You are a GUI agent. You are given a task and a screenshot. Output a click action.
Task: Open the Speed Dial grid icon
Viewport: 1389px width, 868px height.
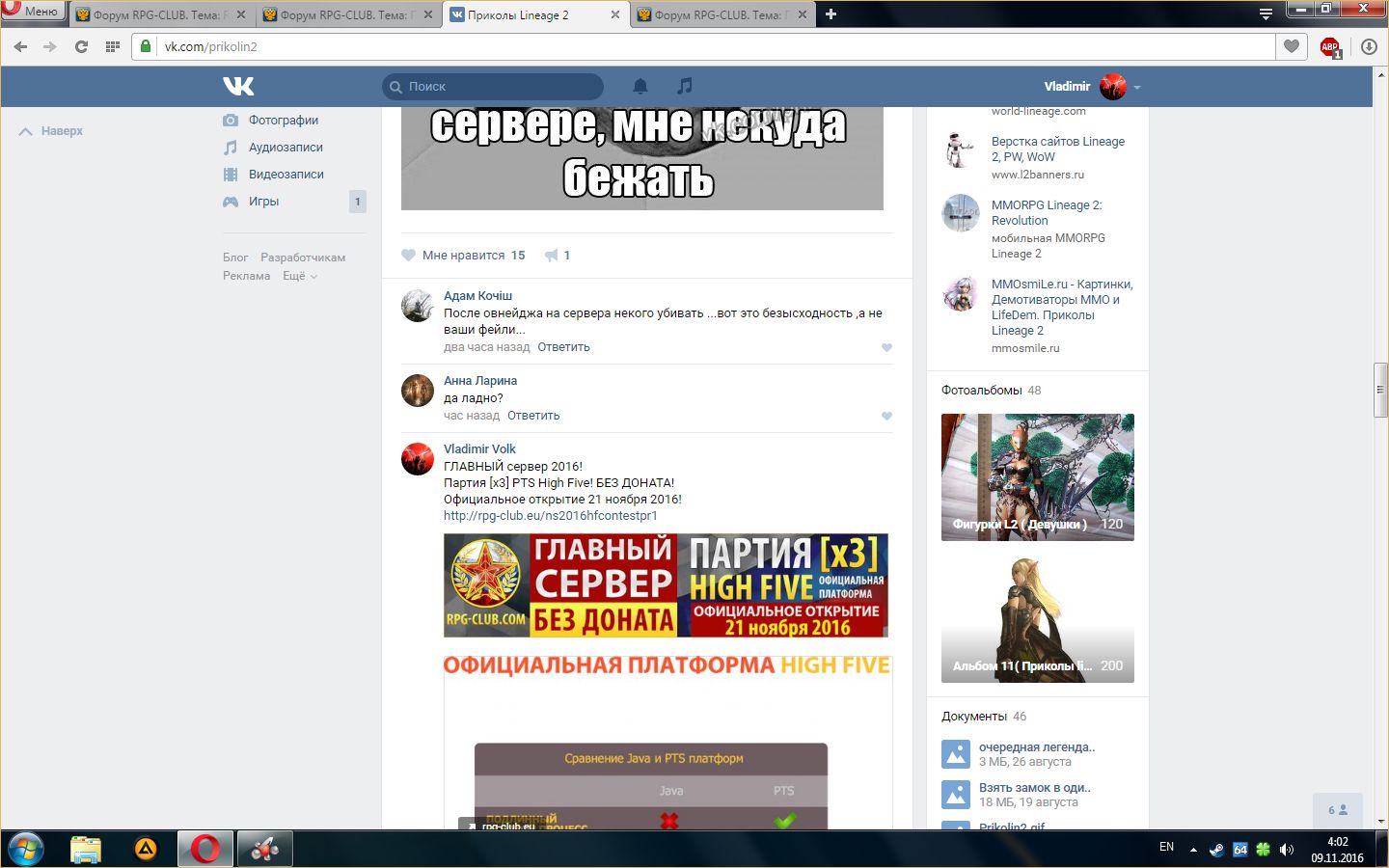coord(112,46)
